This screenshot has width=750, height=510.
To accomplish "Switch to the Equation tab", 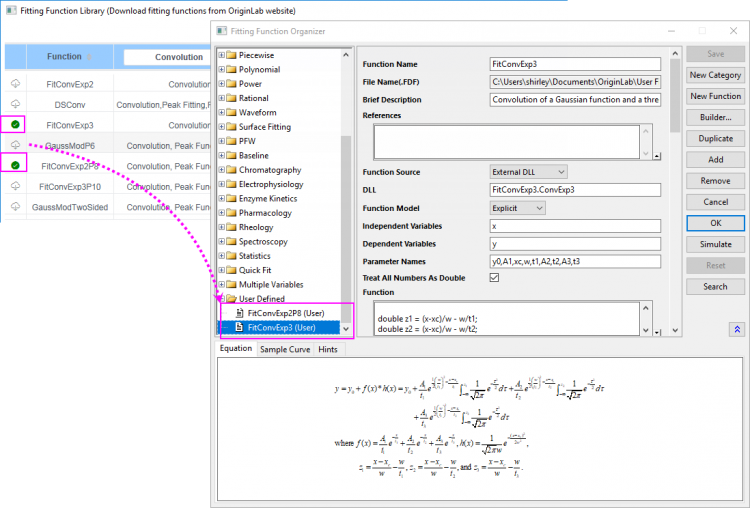I will tap(236, 348).
